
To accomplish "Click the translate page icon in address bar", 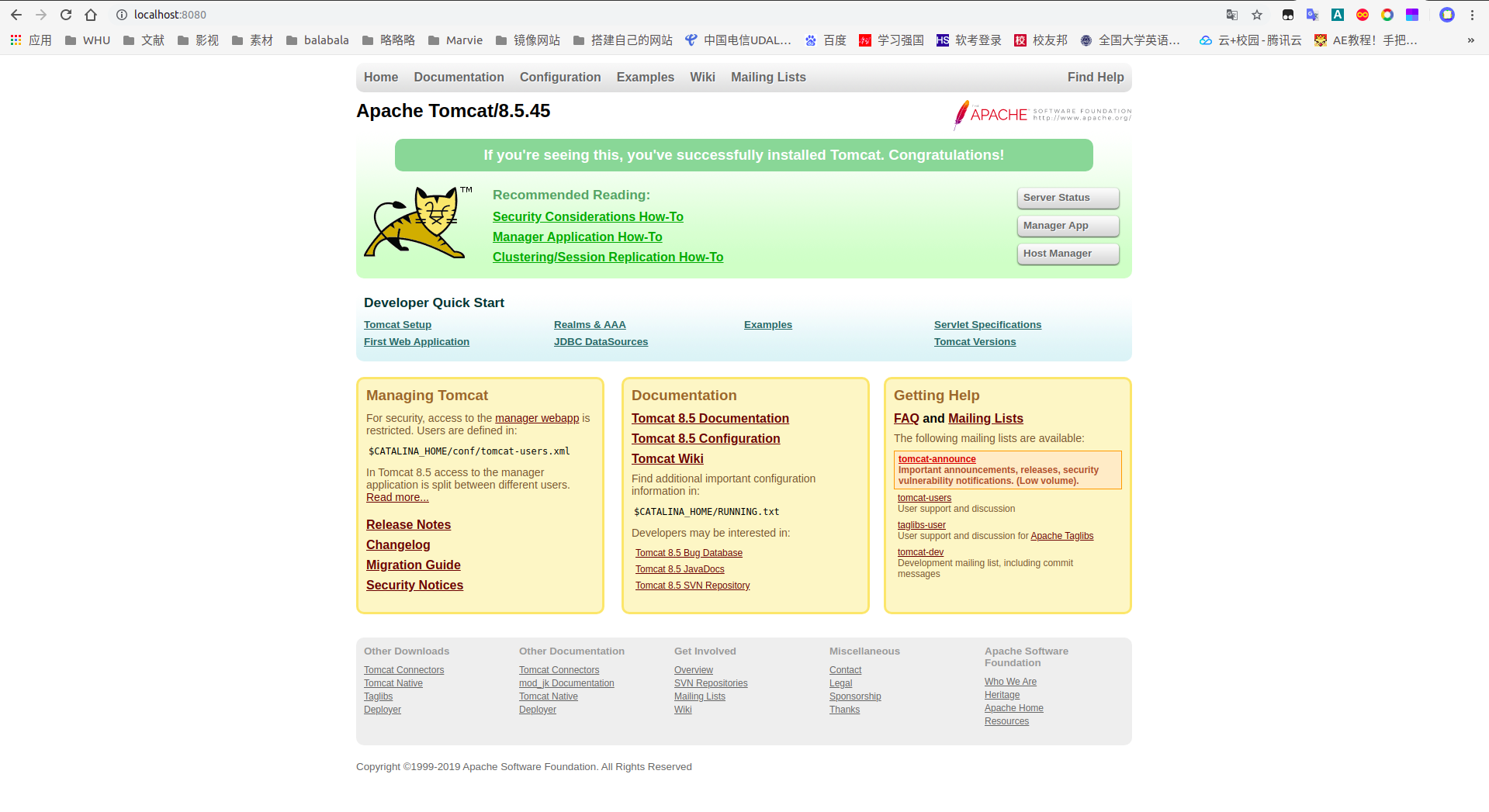I will (1232, 15).
